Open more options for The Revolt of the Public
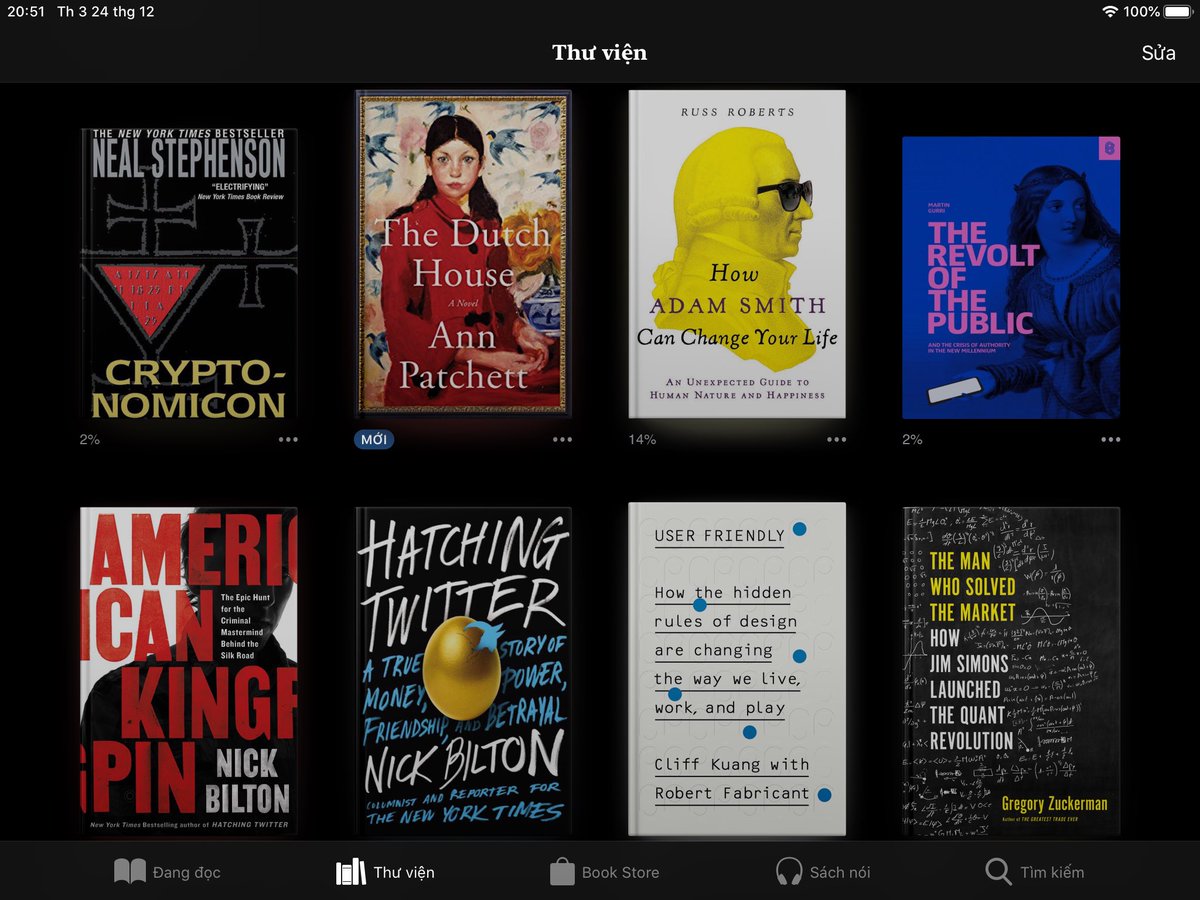The width and height of the screenshot is (1200, 900). point(1111,439)
